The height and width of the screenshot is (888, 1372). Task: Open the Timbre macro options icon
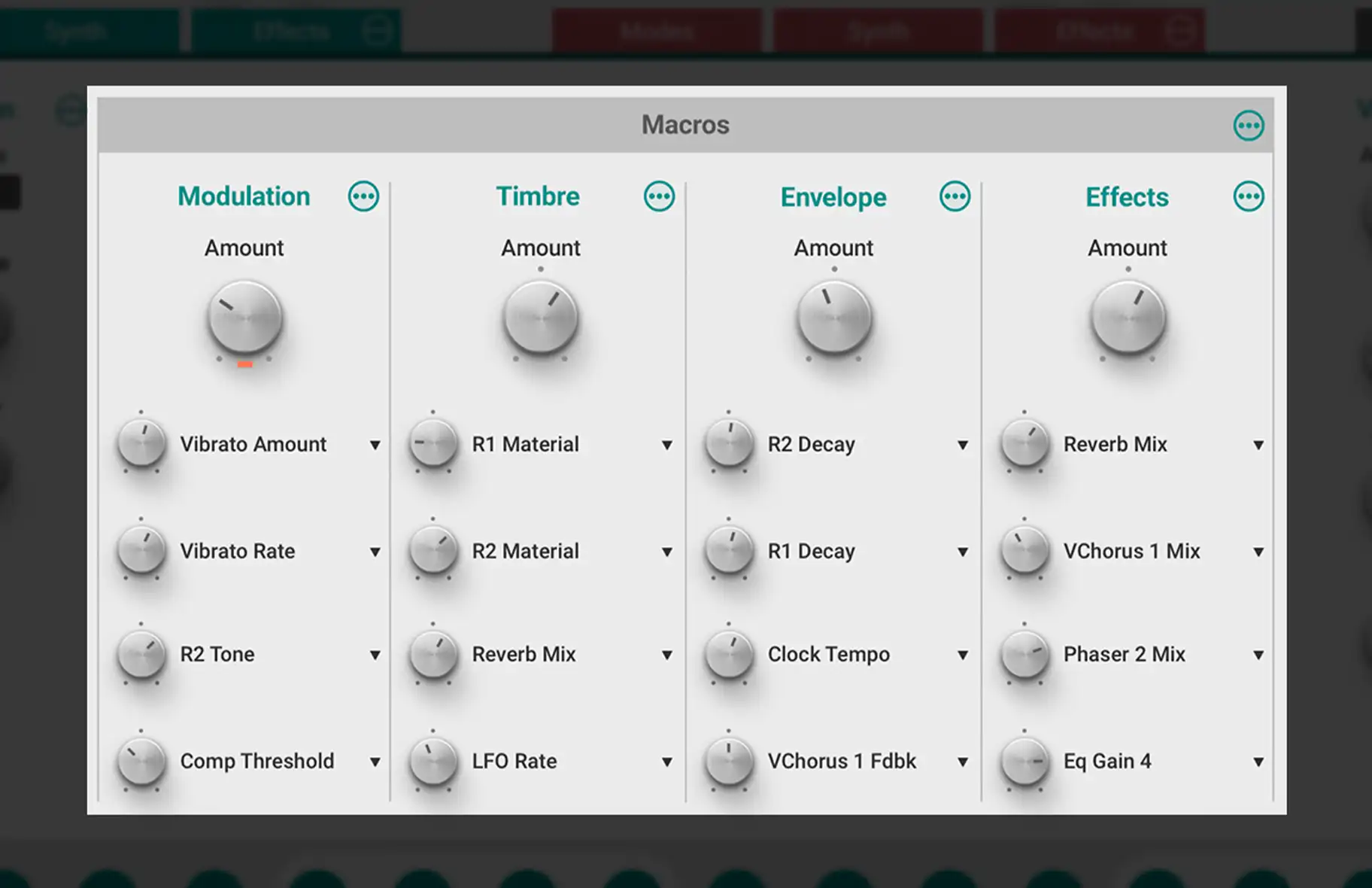[659, 196]
